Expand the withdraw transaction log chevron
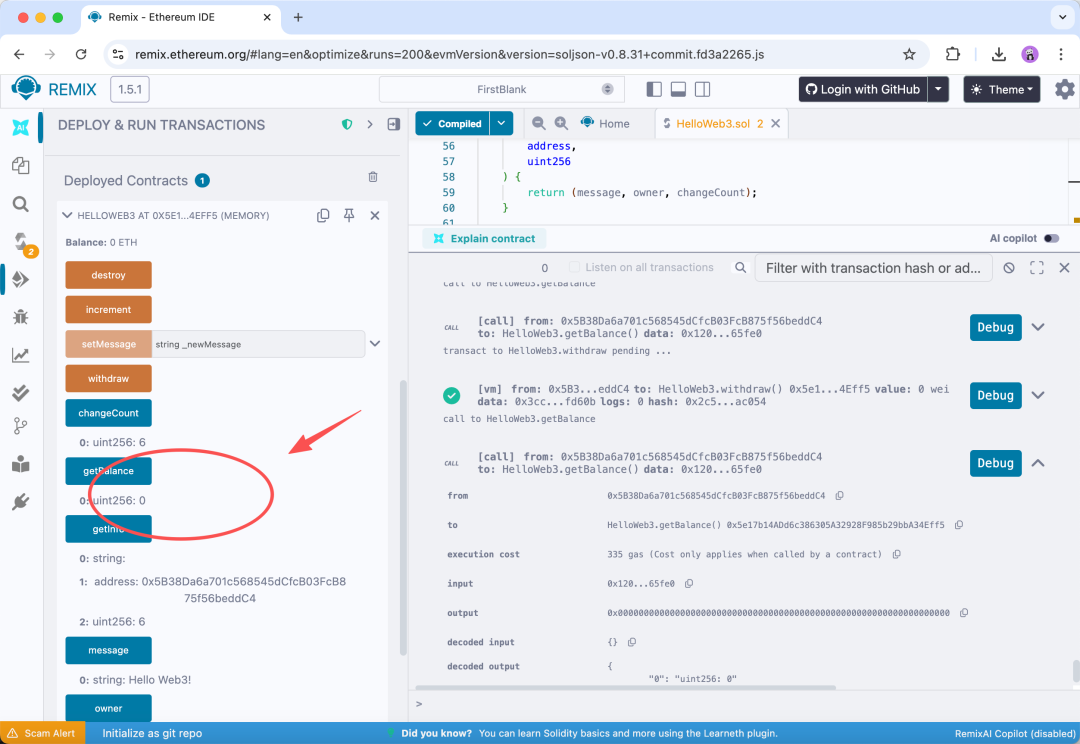 pos(1038,395)
